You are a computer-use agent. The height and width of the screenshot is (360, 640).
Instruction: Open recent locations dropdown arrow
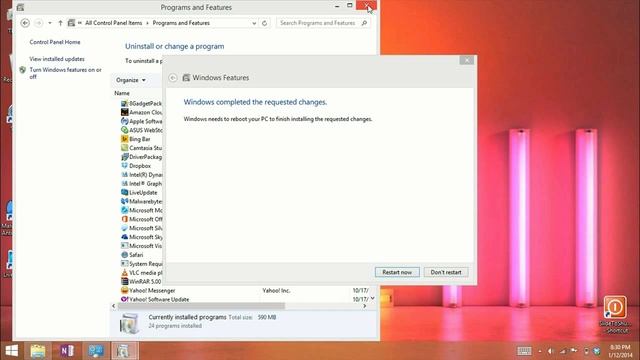click(x=50, y=23)
